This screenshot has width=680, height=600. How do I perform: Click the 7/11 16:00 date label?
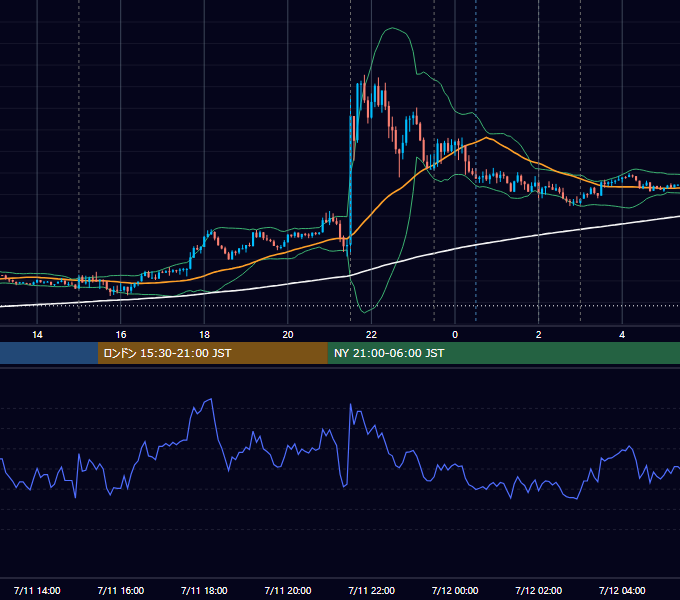point(121,590)
